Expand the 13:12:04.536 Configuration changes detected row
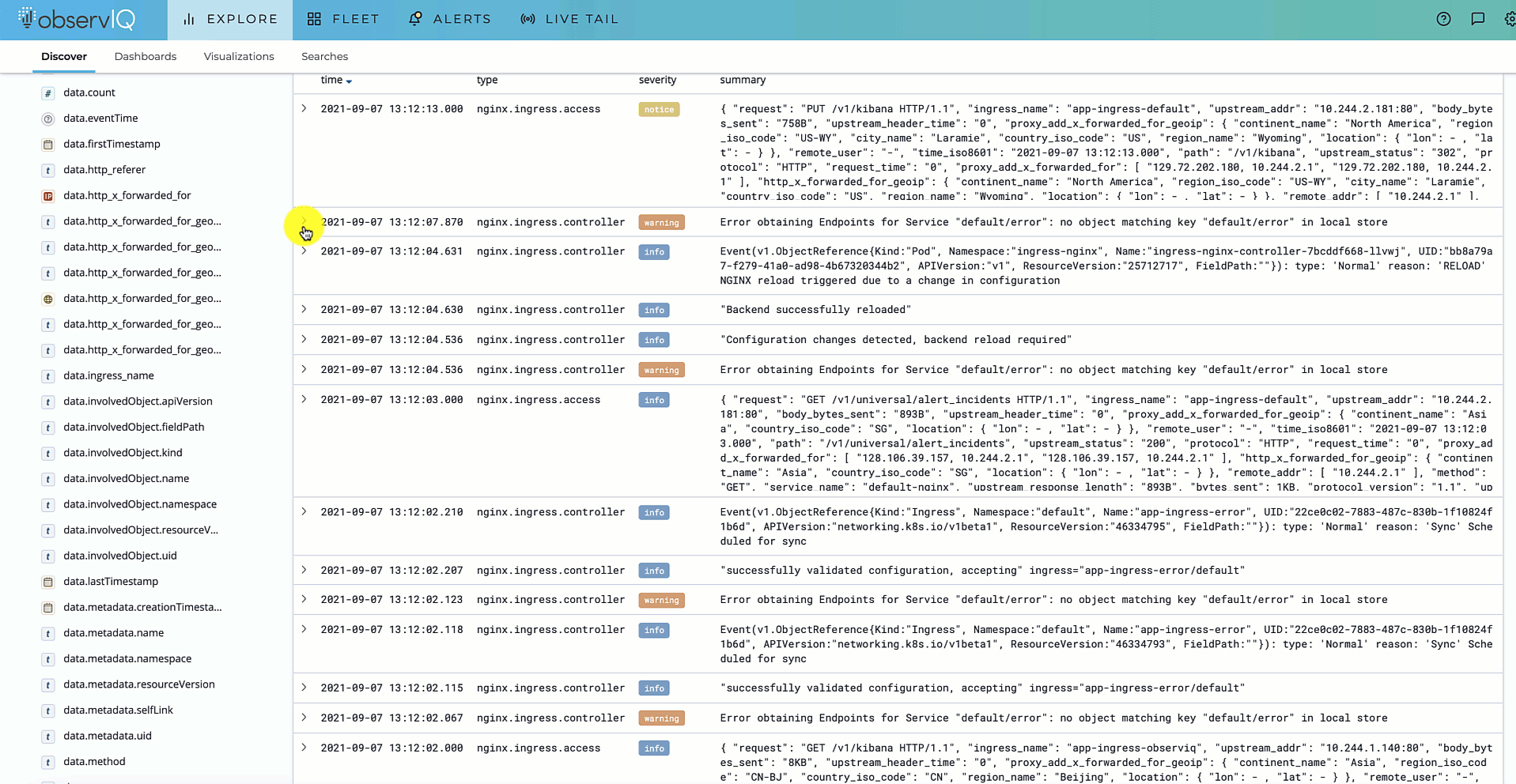1516x784 pixels. [304, 339]
